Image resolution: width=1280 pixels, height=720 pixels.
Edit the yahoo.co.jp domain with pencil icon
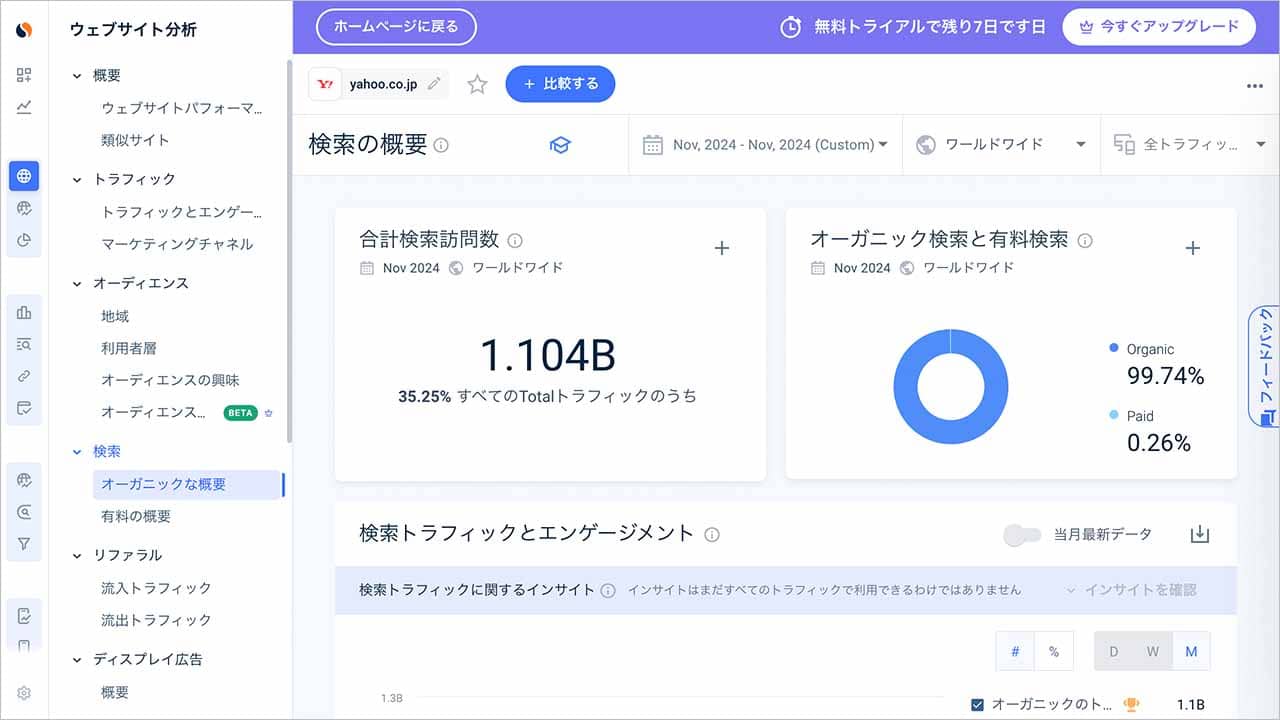tap(433, 84)
